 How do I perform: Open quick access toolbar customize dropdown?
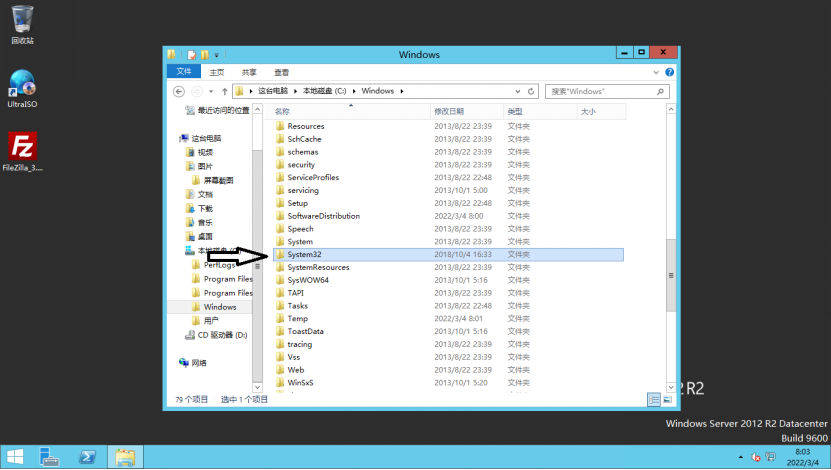(216, 55)
